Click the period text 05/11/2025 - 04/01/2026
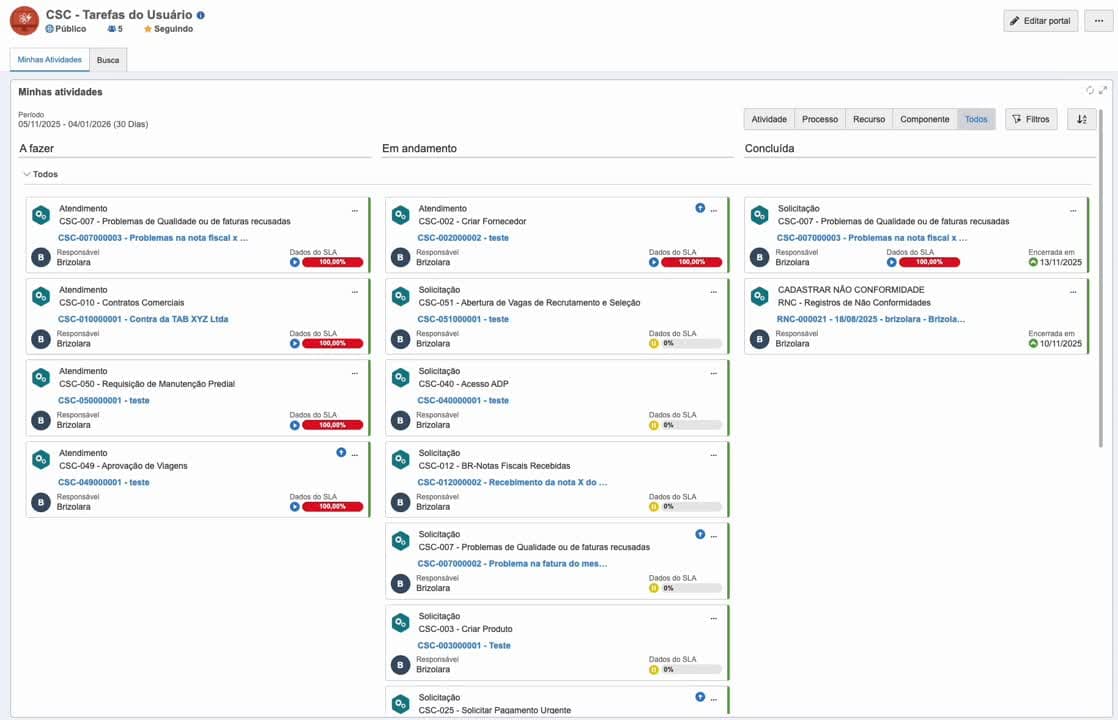Viewport: 1118px width, 720px height. 83,124
